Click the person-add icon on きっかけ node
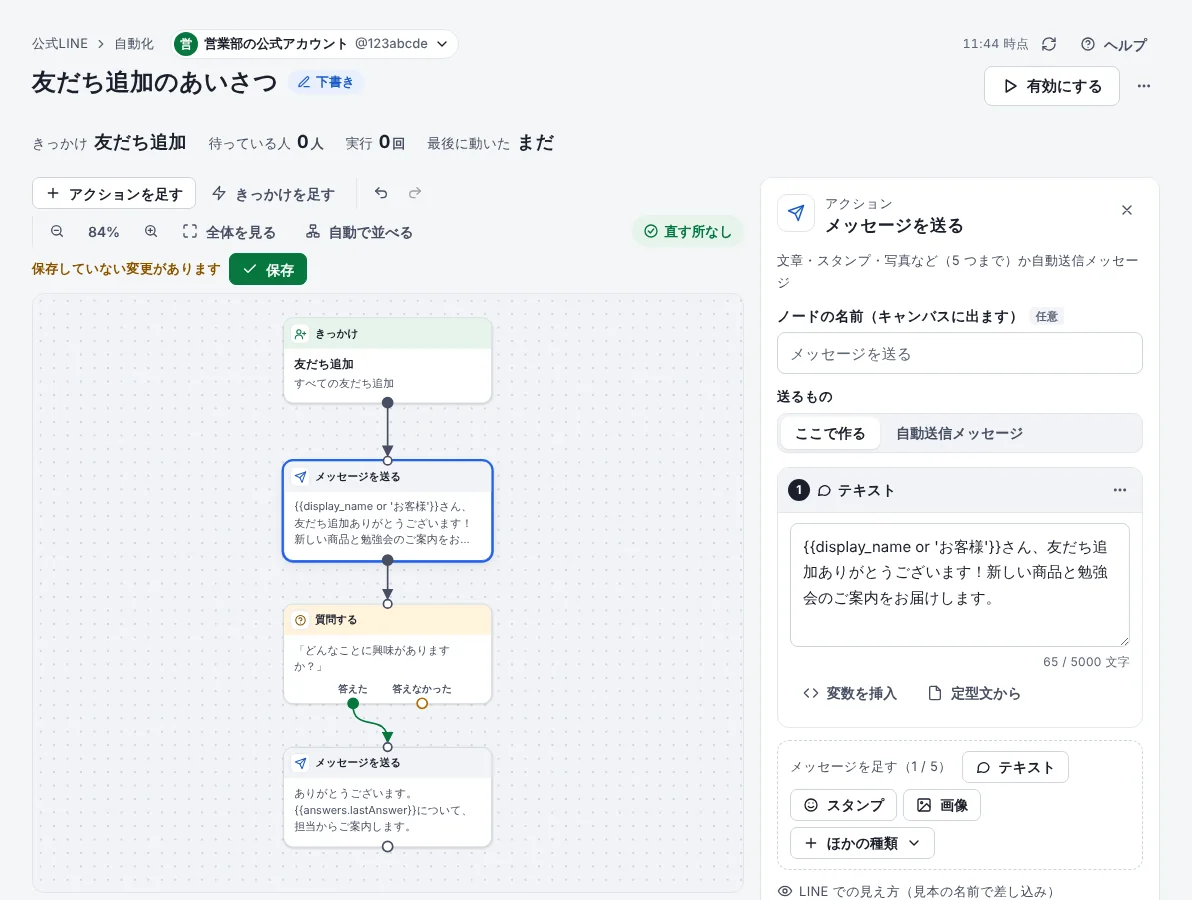 pos(301,334)
